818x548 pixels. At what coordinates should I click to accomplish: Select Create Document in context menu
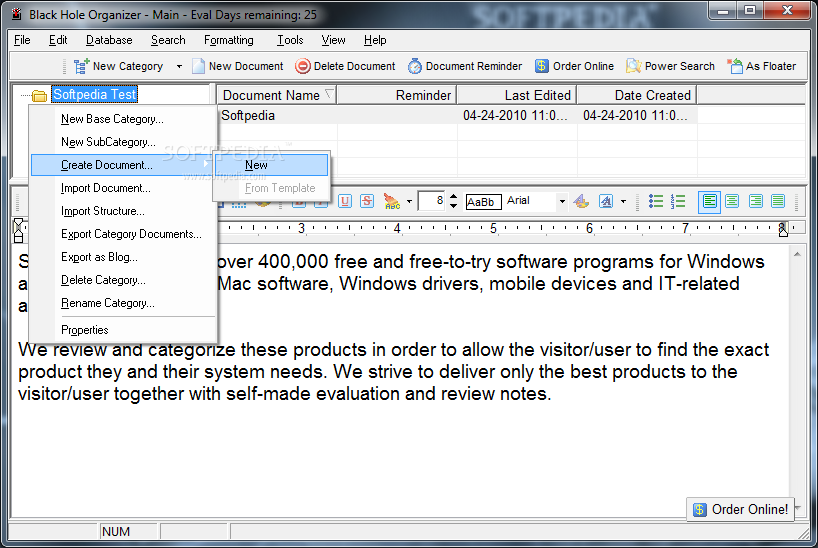coord(122,165)
